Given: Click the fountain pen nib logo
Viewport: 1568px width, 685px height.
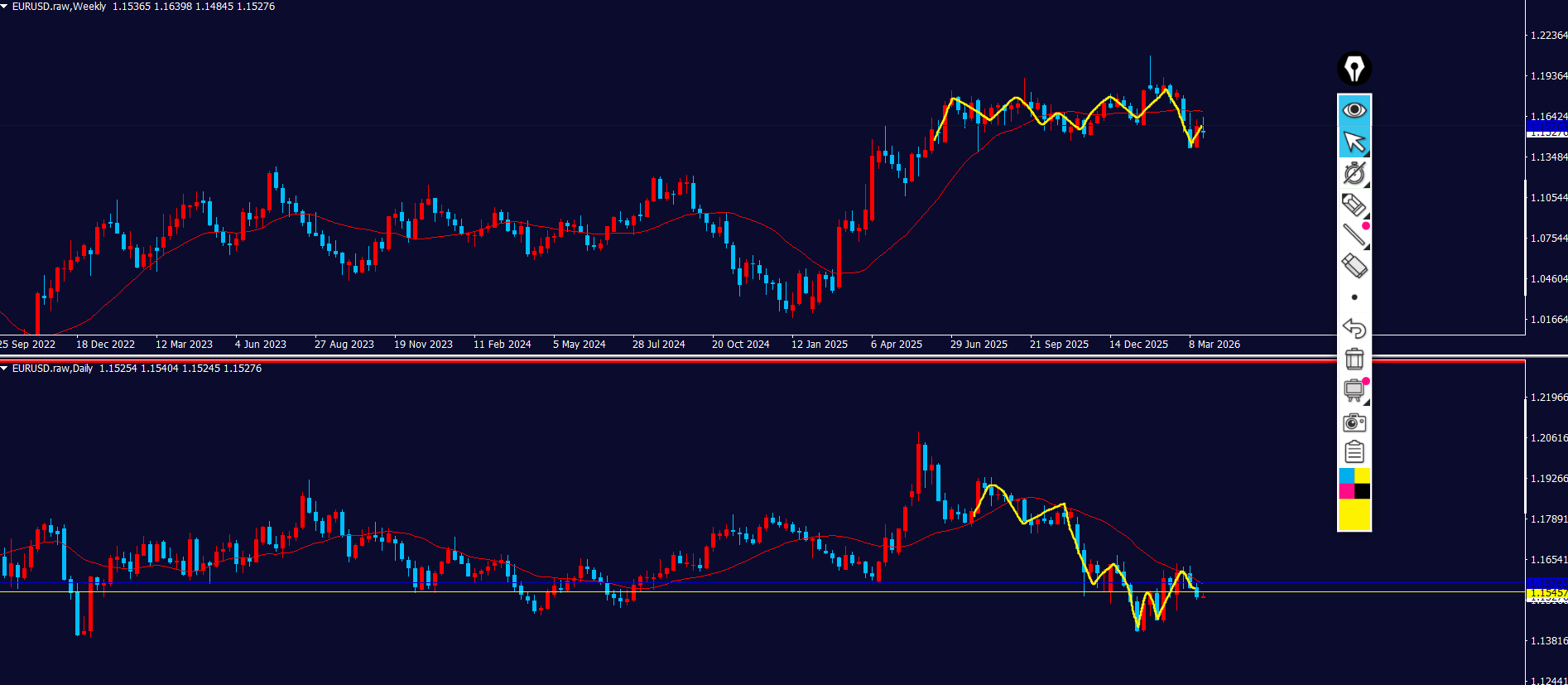Looking at the screenshot, I should coord(1354,69).
